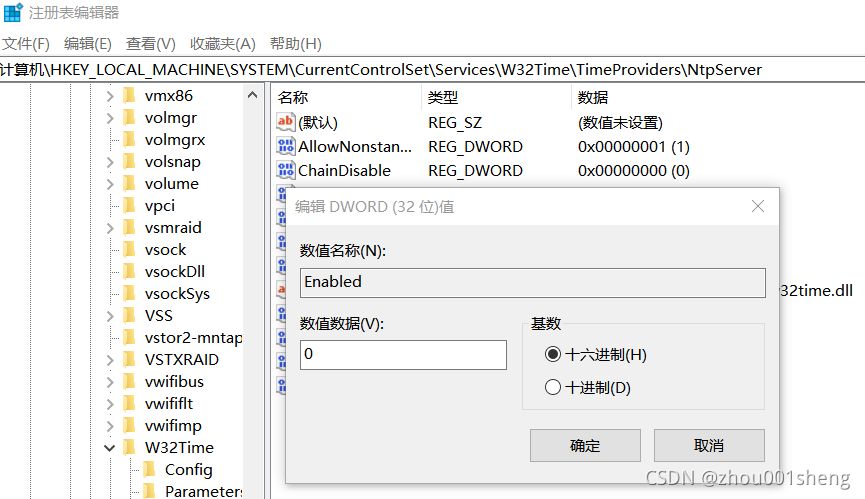Click the volmgr folder icon
Viewport: 865px width, 499px height.
130,117
